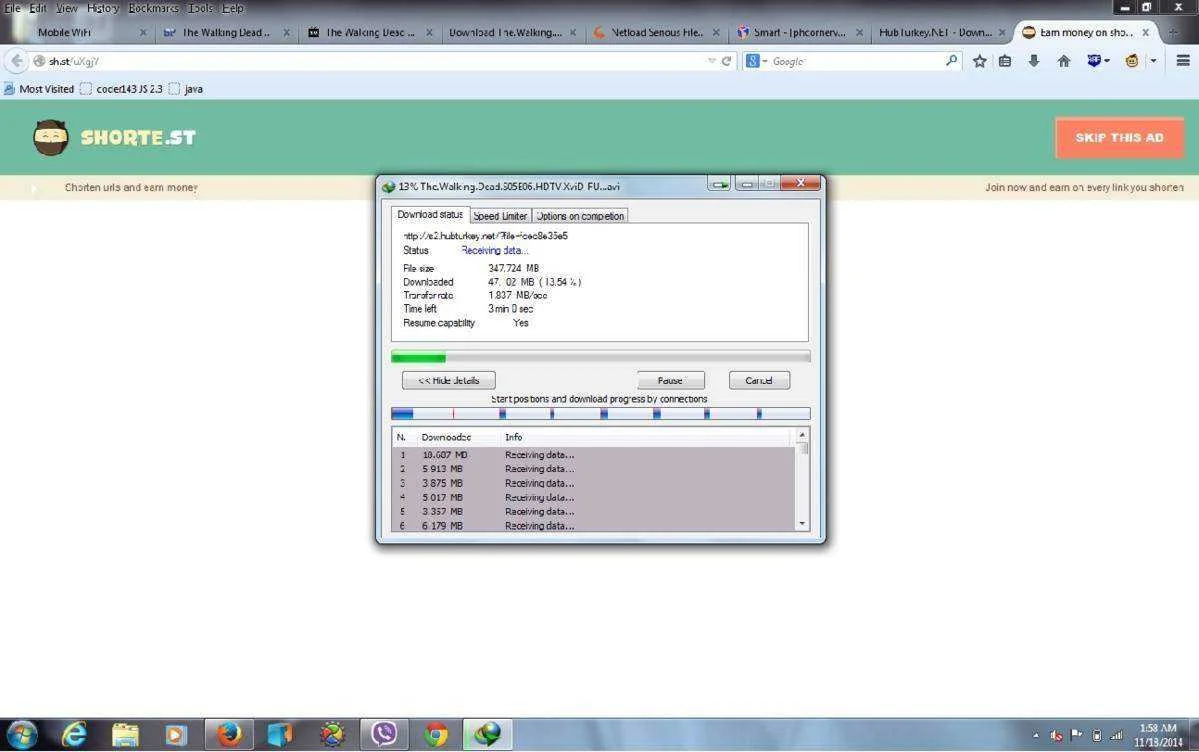Bookmark this page with the star icon

click(980, 61)
